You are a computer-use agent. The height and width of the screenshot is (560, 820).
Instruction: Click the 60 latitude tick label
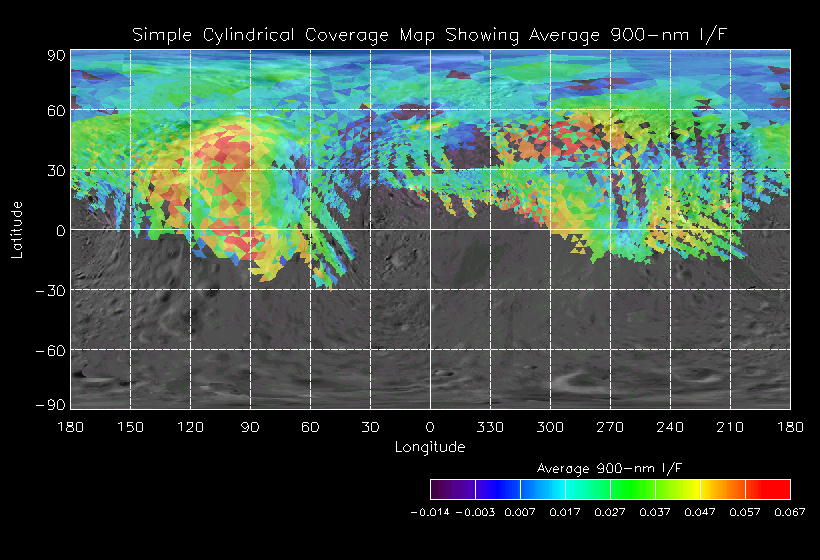pyautogui.click(x=56, y=111)
